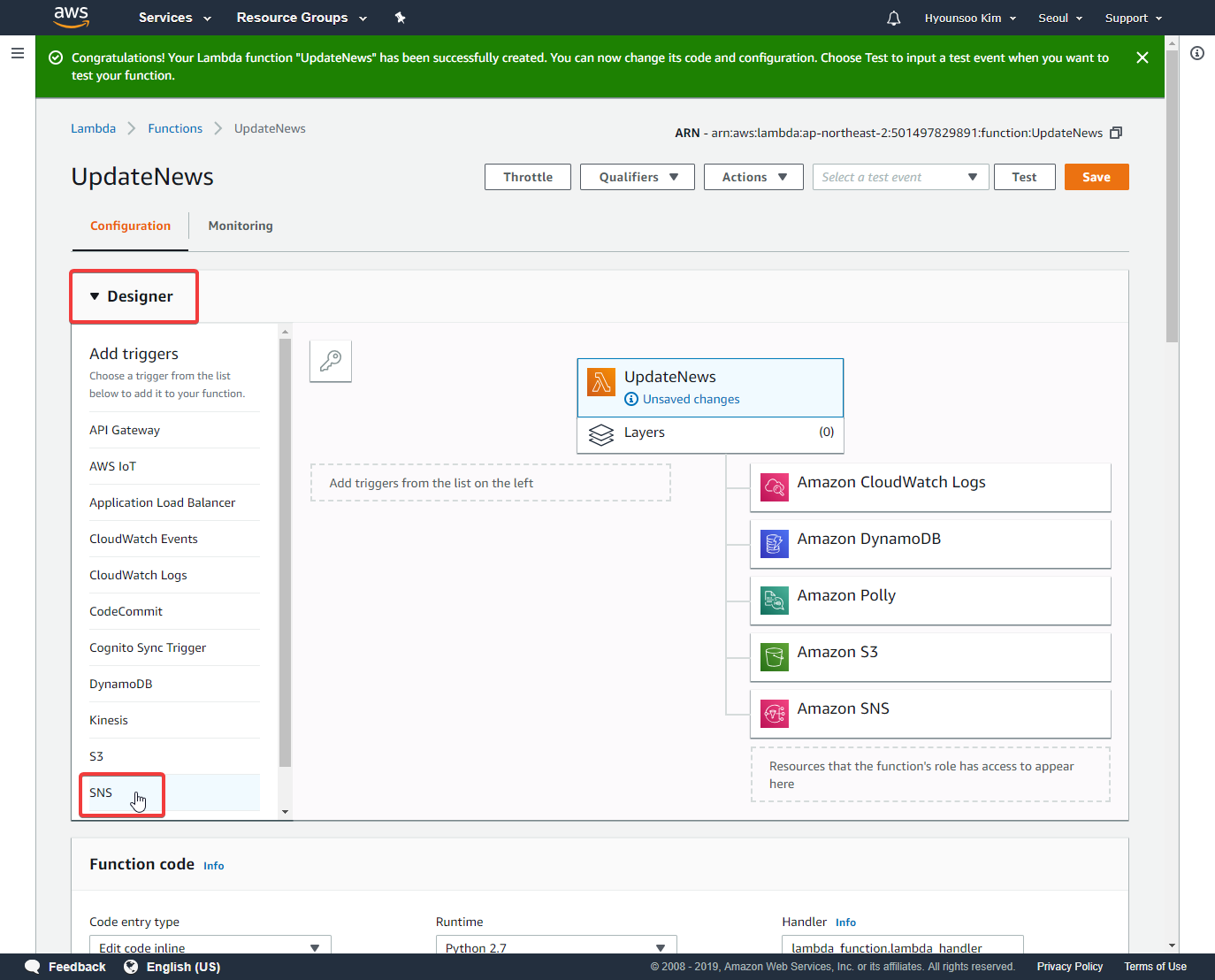Collapse the Designer section

(x=134, y=296)
